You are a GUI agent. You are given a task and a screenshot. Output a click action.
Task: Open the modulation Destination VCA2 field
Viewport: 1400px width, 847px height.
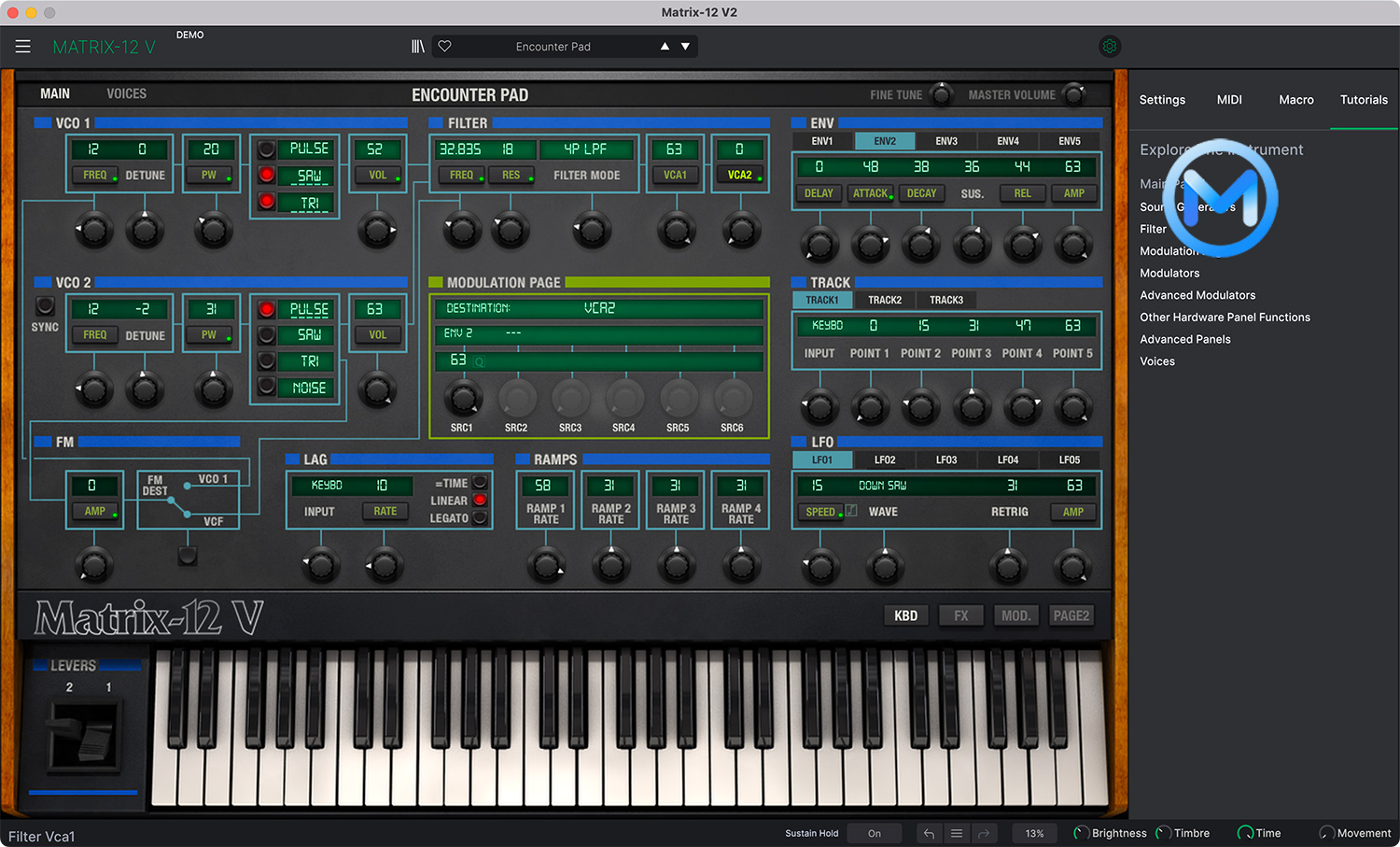pyautogui.click(x=598, y=308)
